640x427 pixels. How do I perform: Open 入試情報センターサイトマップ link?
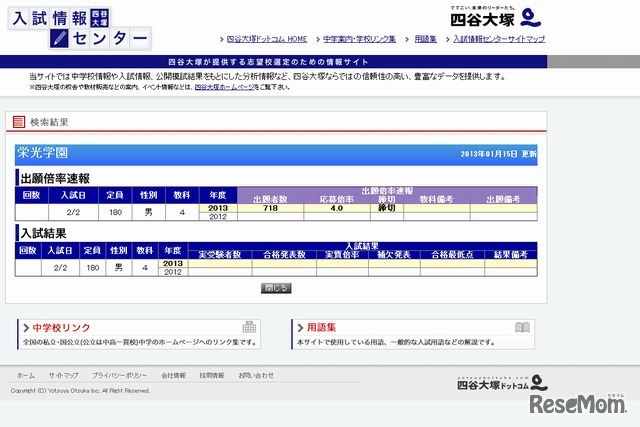point(499,39)
